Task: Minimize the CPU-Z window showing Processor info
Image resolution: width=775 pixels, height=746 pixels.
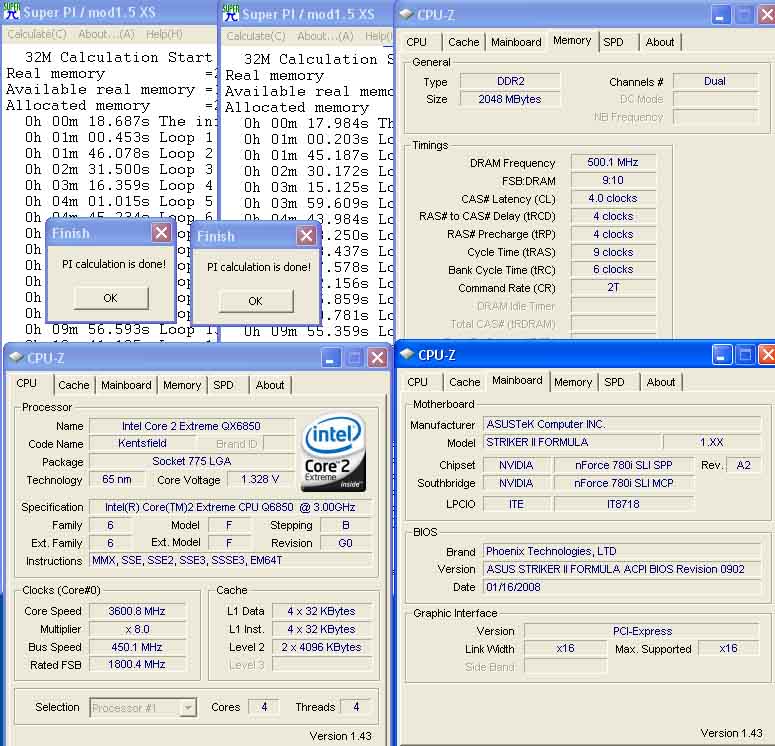Action: [330, 358]
